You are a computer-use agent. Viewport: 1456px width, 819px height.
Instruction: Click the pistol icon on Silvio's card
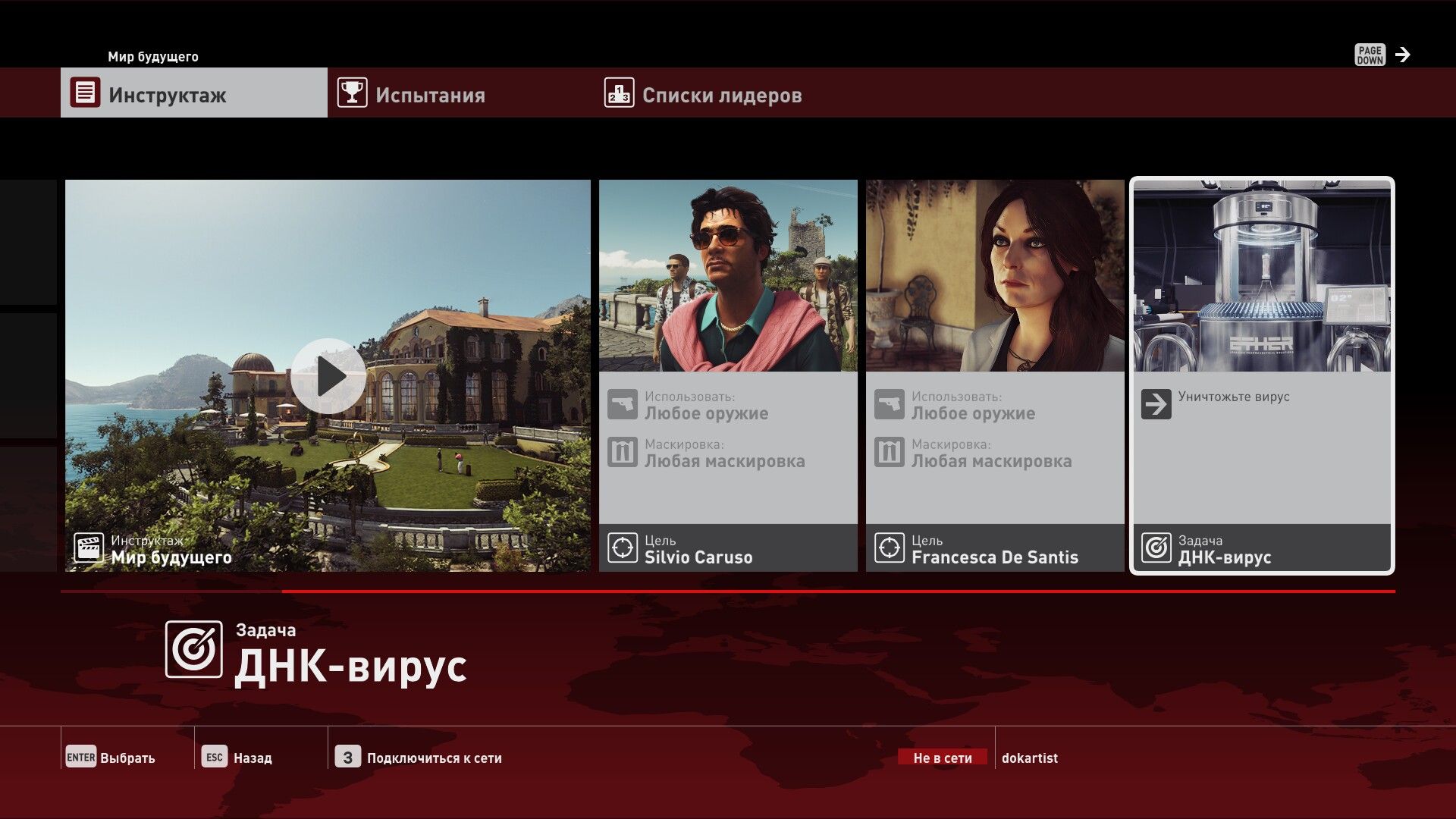(x=623, y=405)
